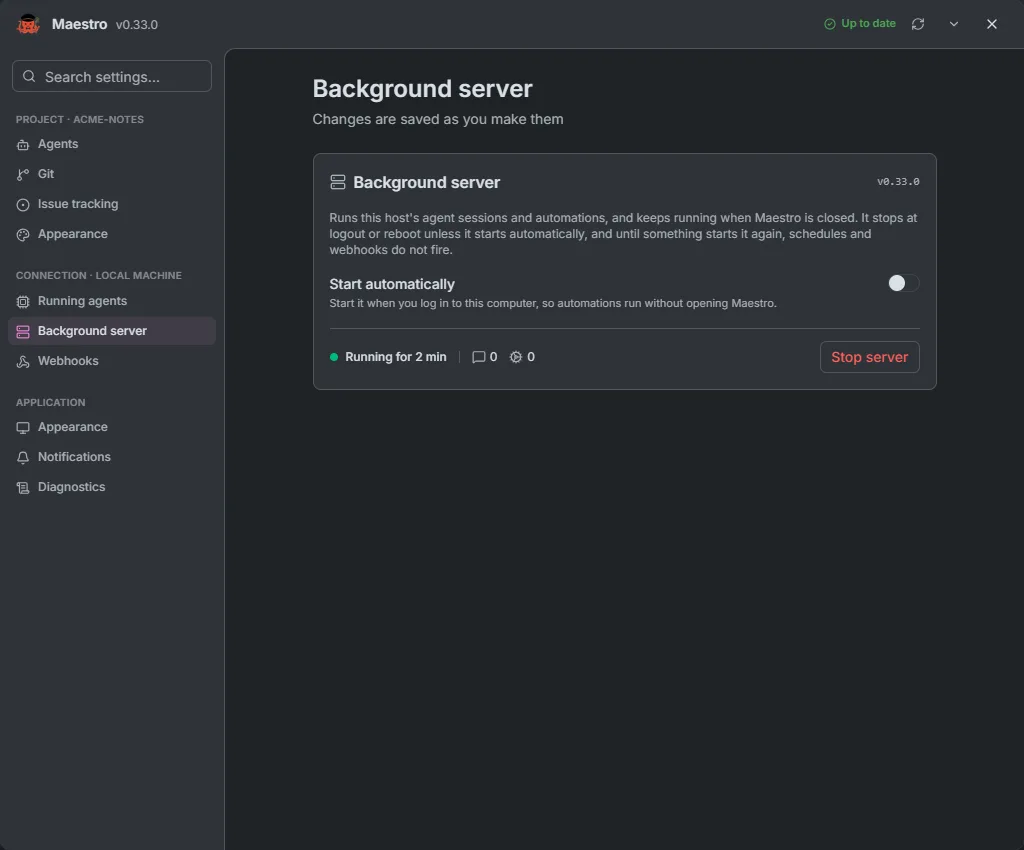
Task: Click the monitor icon for application Appearance
Action: click(x=23, y=428)
